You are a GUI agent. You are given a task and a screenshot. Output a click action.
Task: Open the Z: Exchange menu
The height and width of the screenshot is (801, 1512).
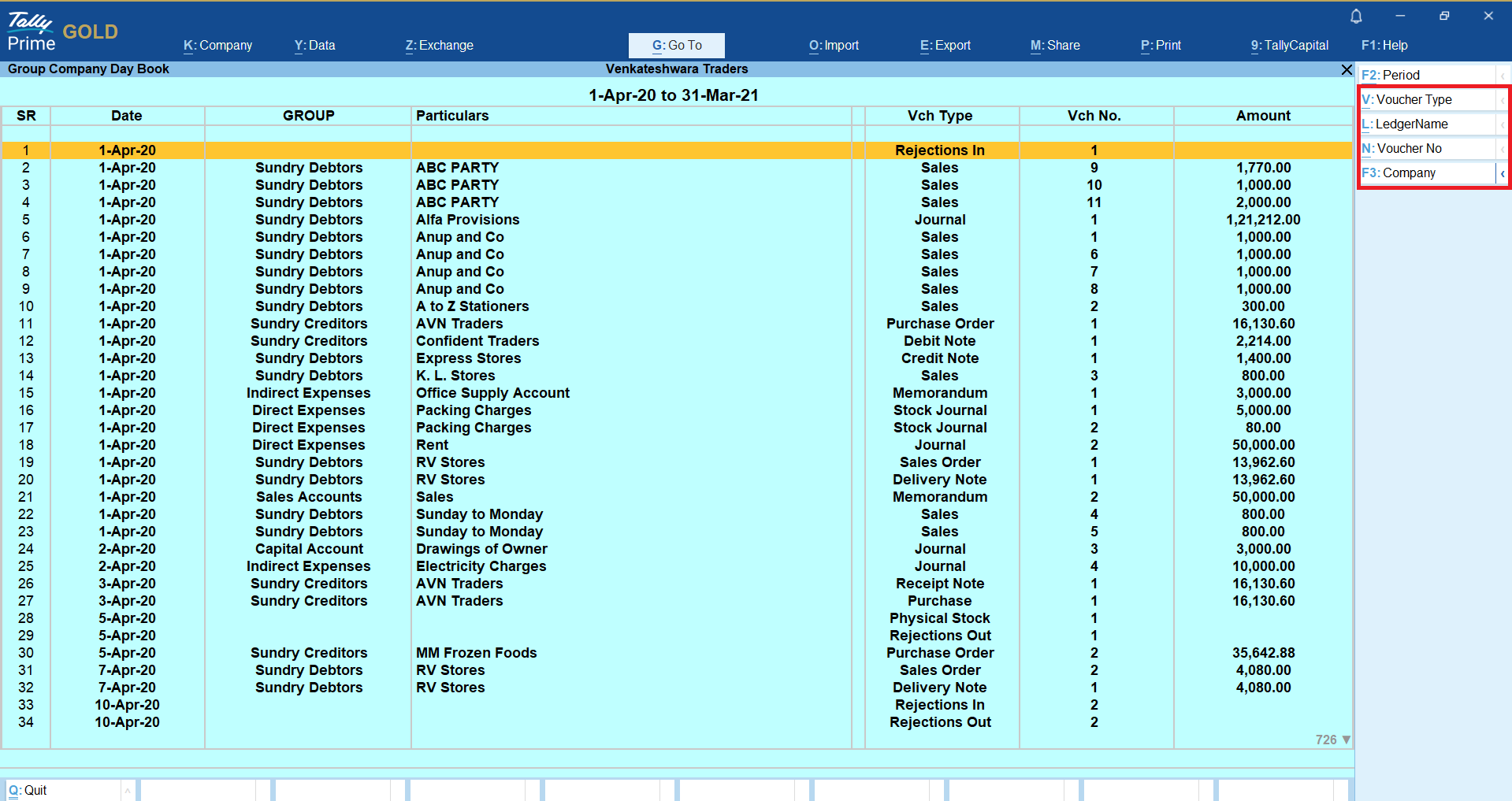[x=439, y=46]
